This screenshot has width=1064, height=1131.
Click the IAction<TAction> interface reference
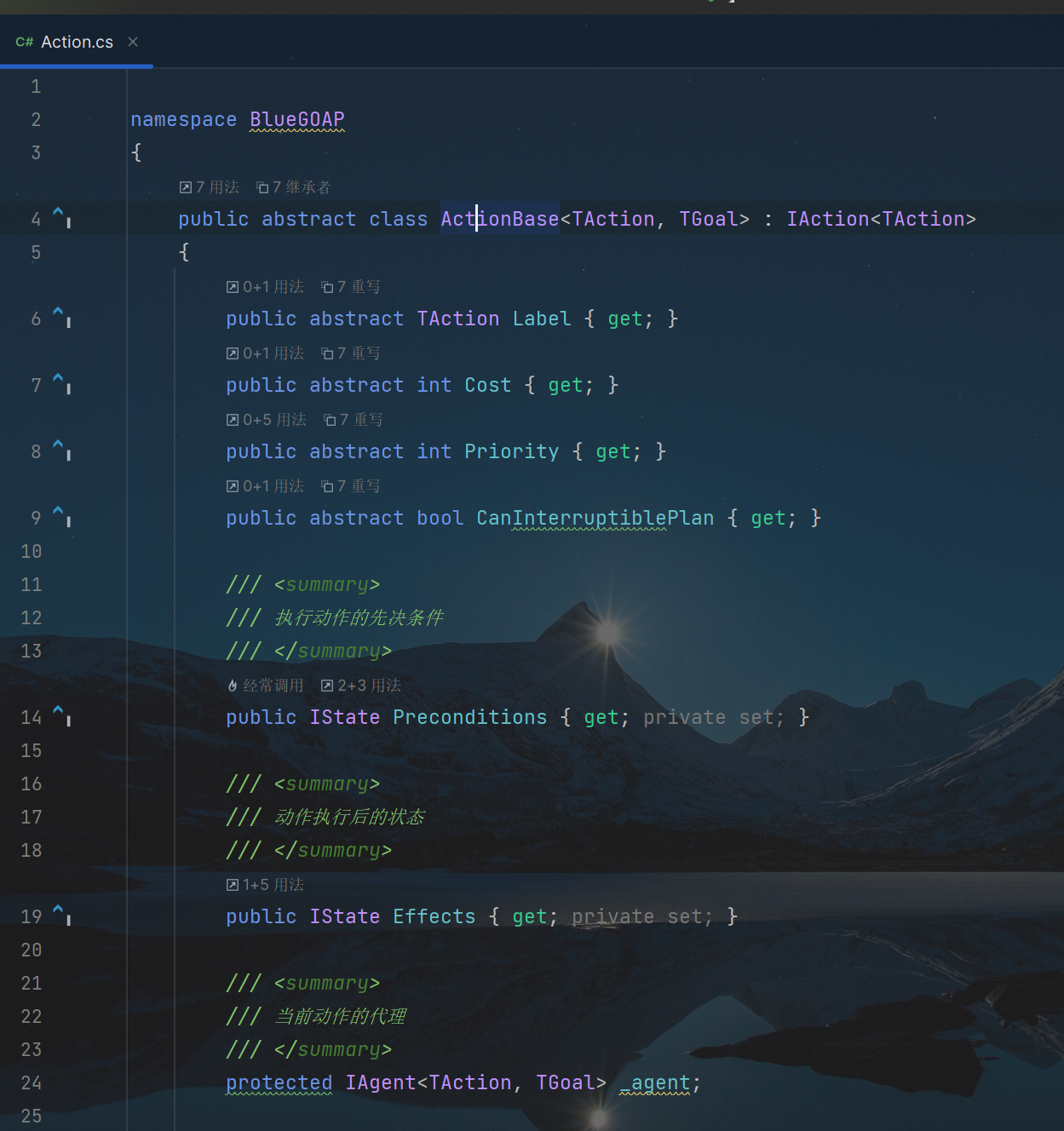click(881, 219)
